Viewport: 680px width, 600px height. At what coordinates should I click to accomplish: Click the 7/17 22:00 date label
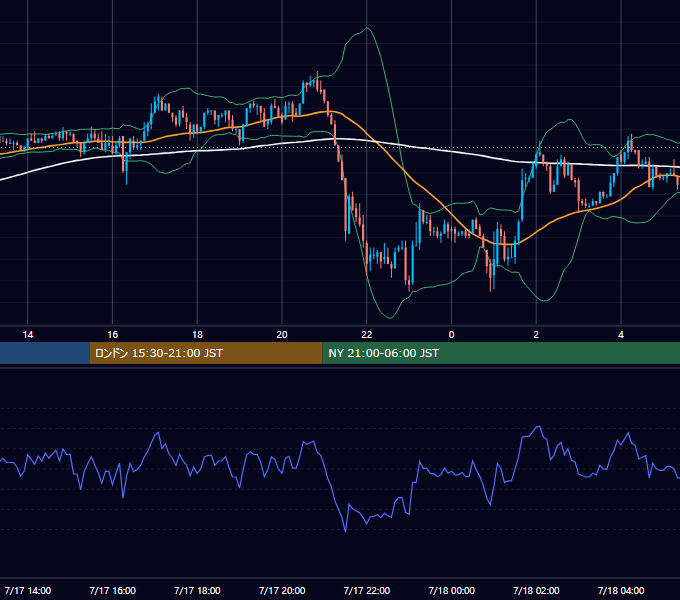[x=367, y=590]
